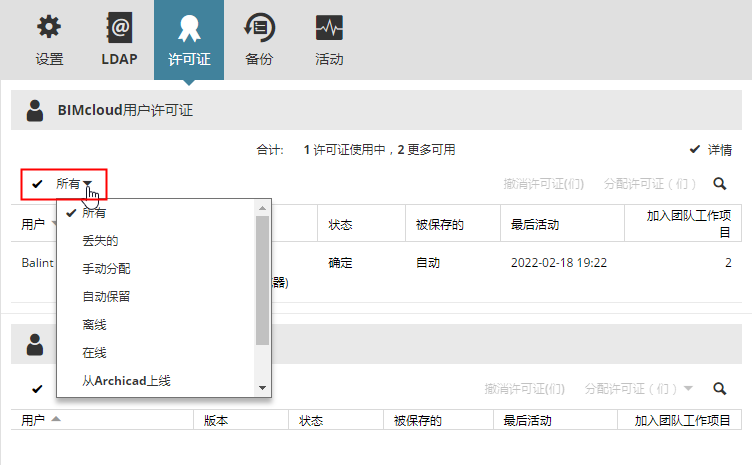Image resolution: width=752 pixels, height=465 pixels.
Task: Sort upper table by 最后活动 column
Action: pyautogui.click(x=535, y=224)
